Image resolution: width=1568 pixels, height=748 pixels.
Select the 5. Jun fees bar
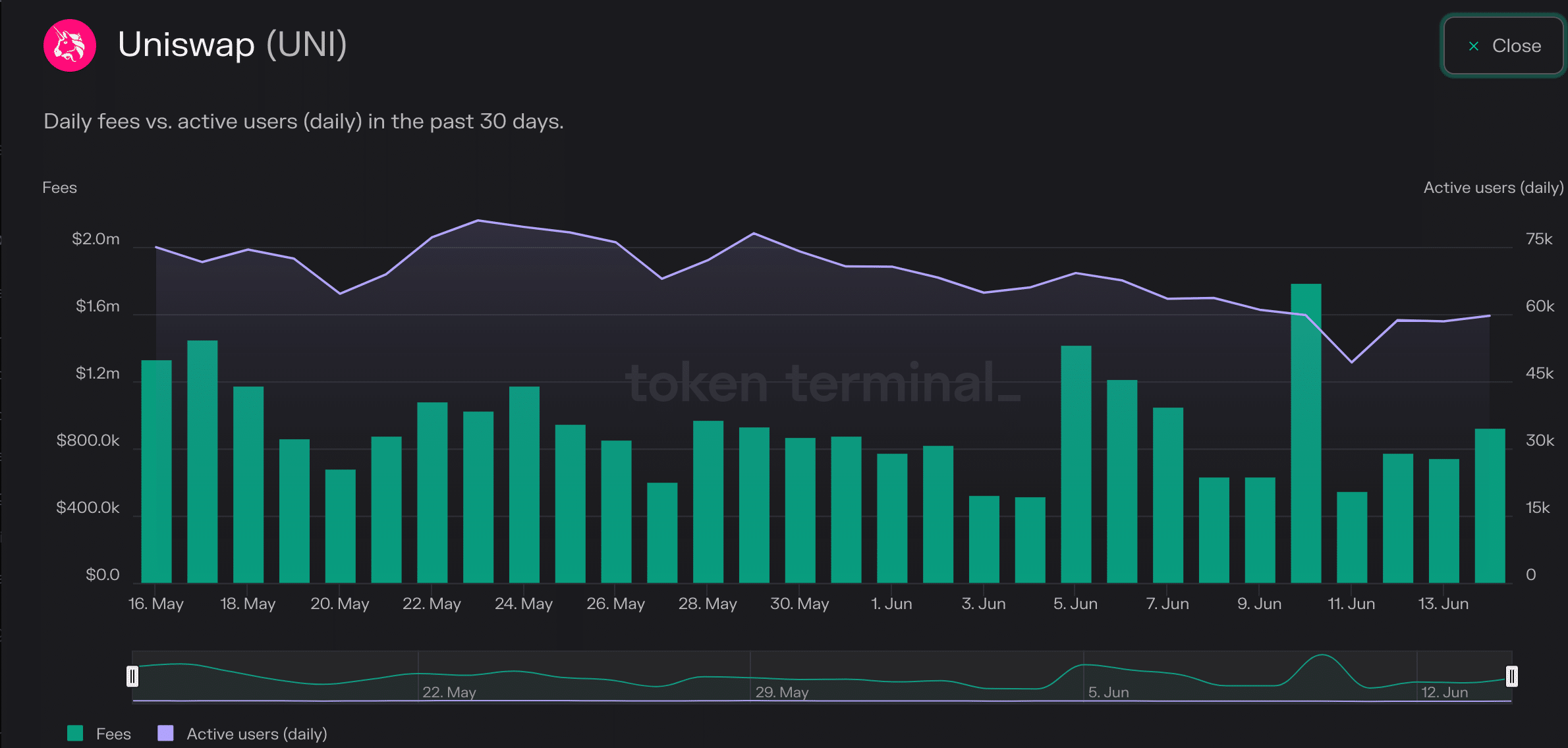(1076, 464)
